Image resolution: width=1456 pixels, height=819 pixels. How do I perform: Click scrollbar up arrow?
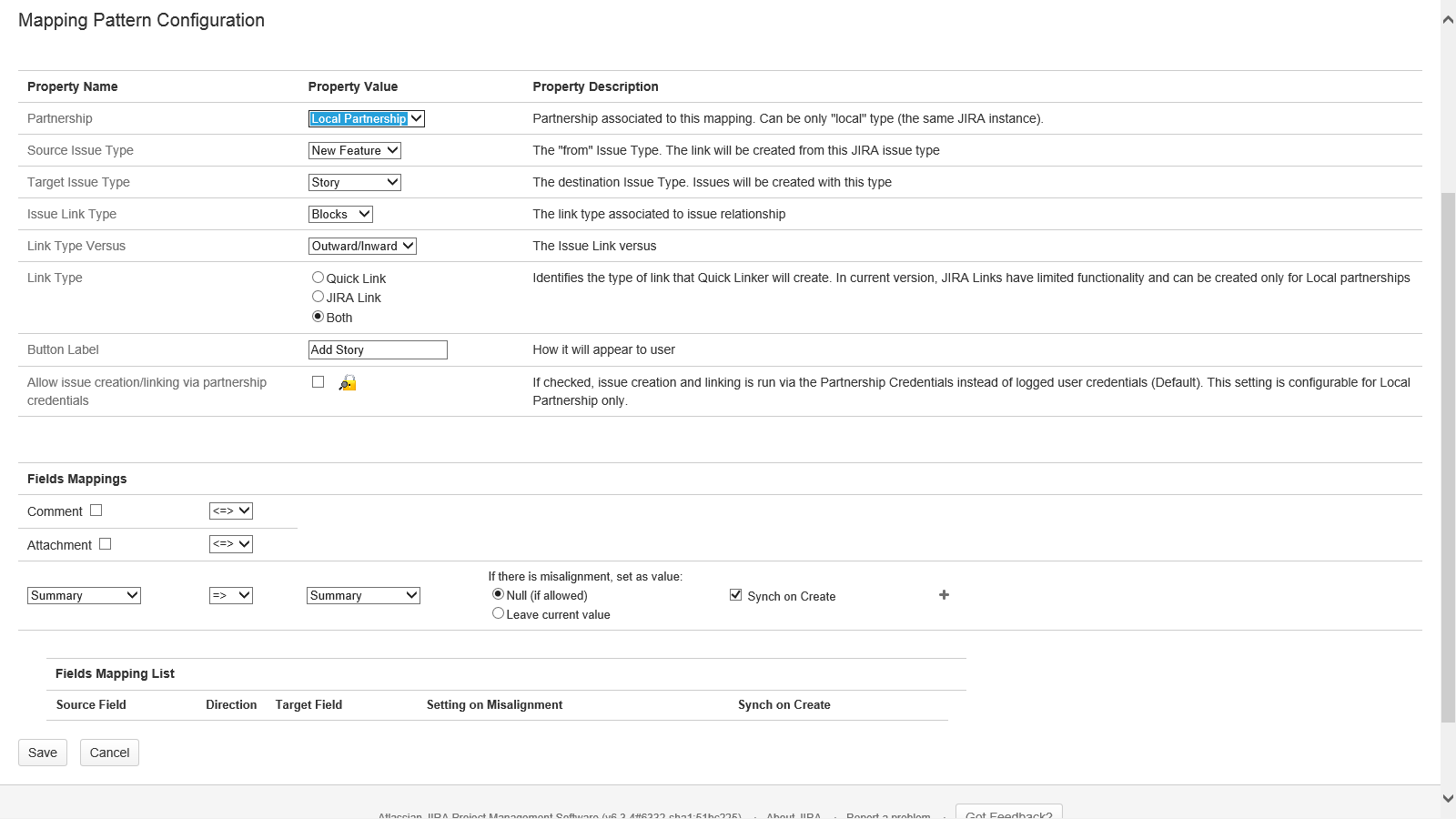tap(1448, 19)
